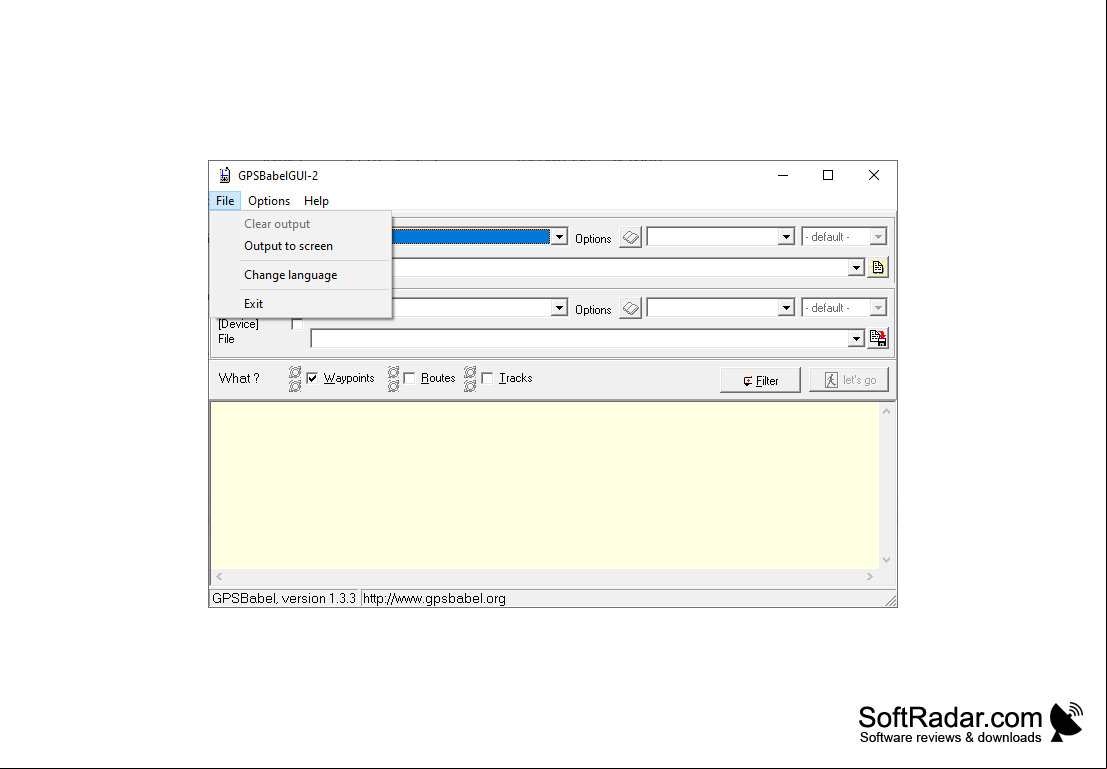This screenshot has width=1107, height=769.
Task: Tick the Tracks checkbox
Action: [487, 378]
